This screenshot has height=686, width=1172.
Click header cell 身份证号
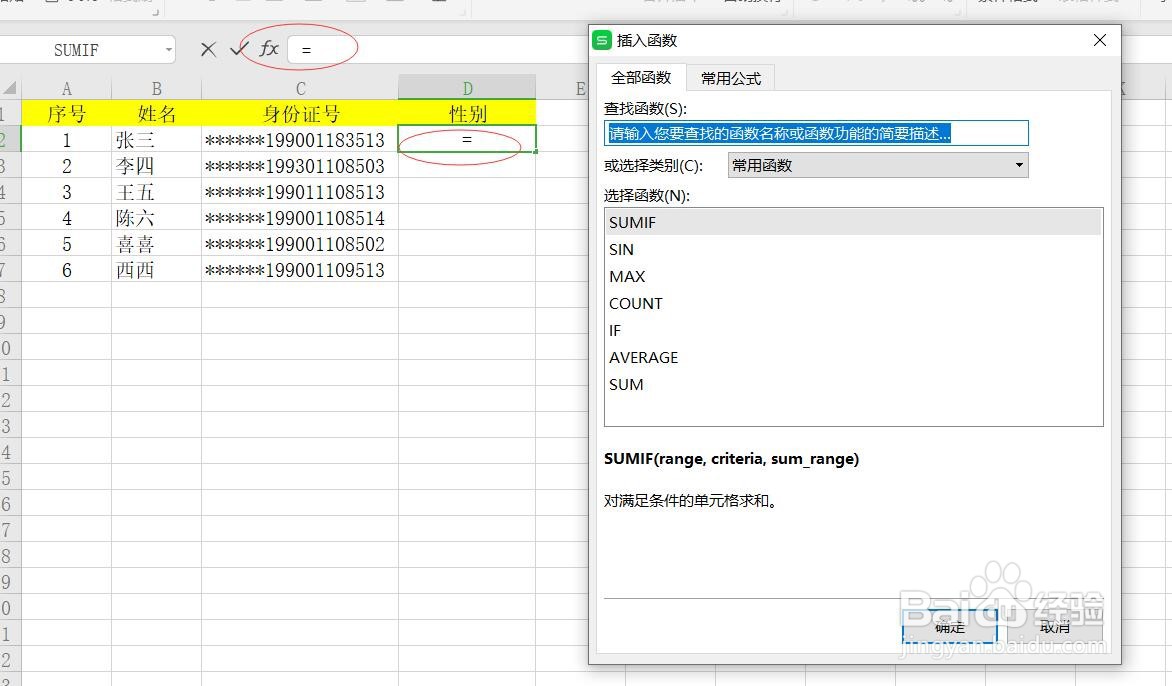pos(300,114)
